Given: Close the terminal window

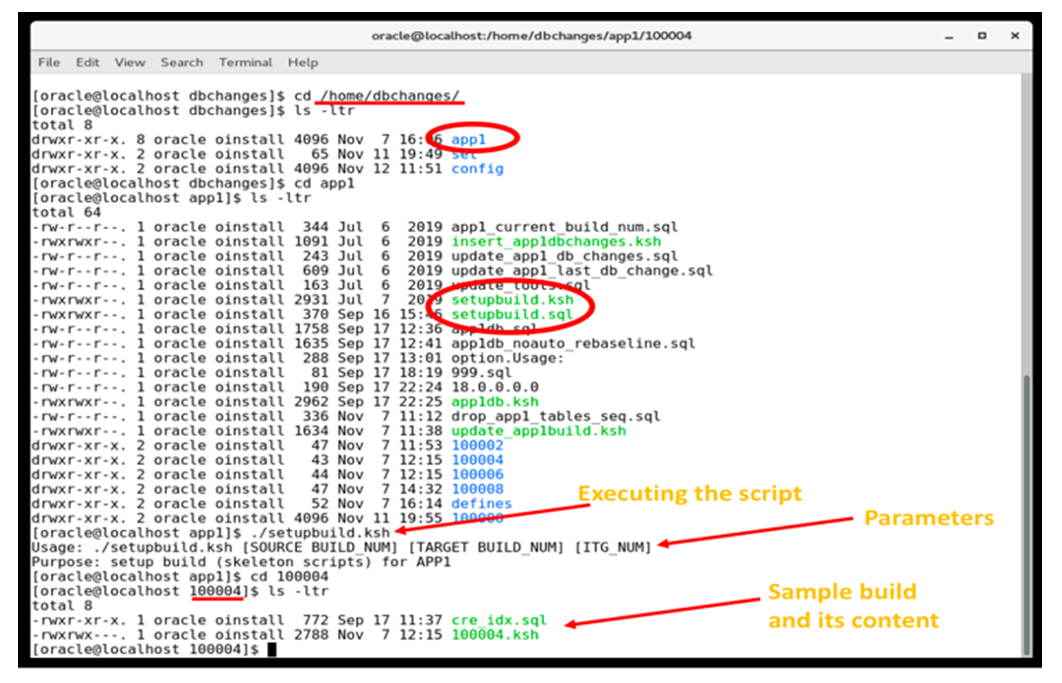Looking at the screenshot, I should (1015, 36).
